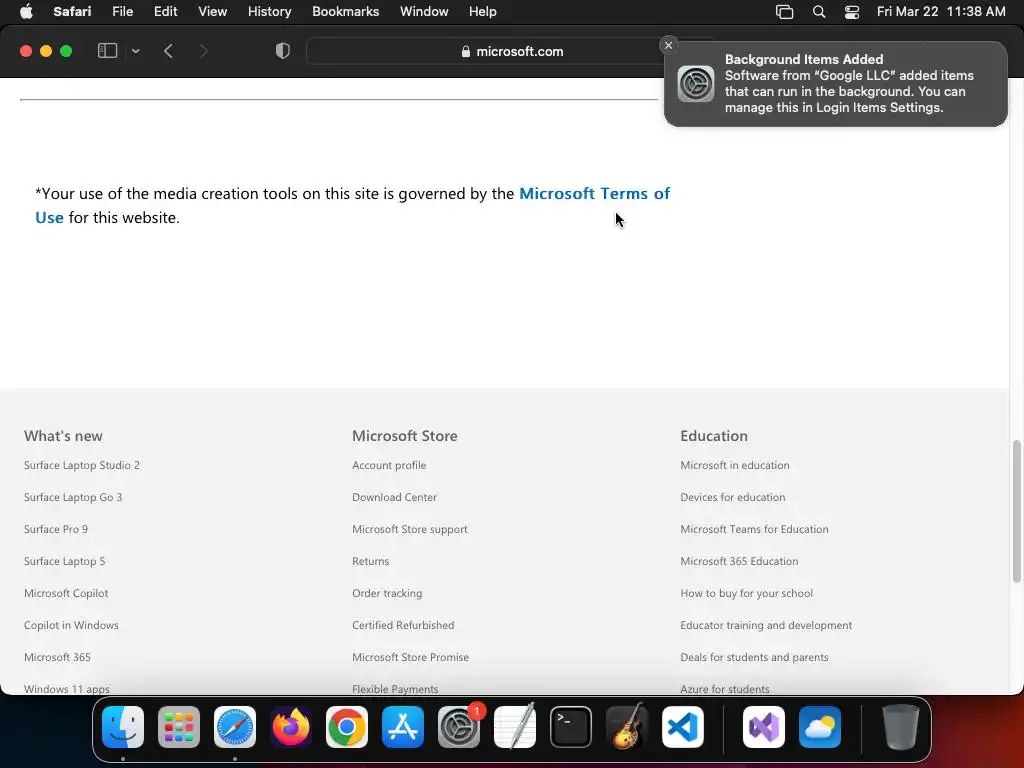
Task: Open the Help menu
Action: pos(483,11)
